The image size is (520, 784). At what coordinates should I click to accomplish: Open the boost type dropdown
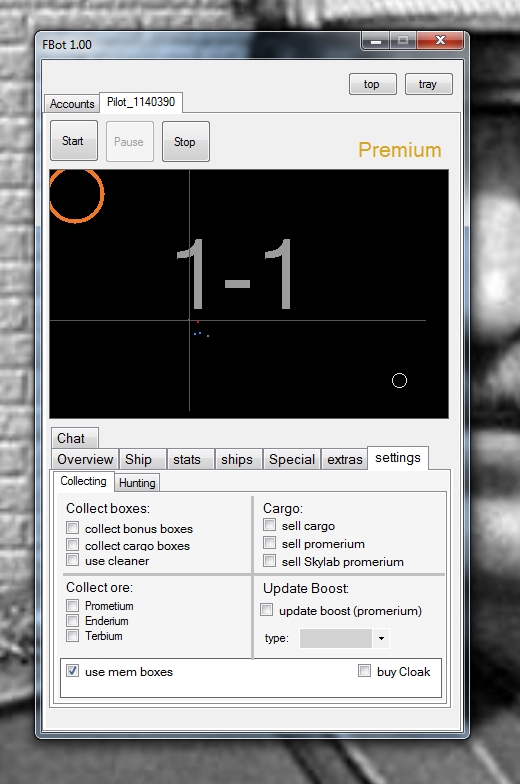pos(382,638)
